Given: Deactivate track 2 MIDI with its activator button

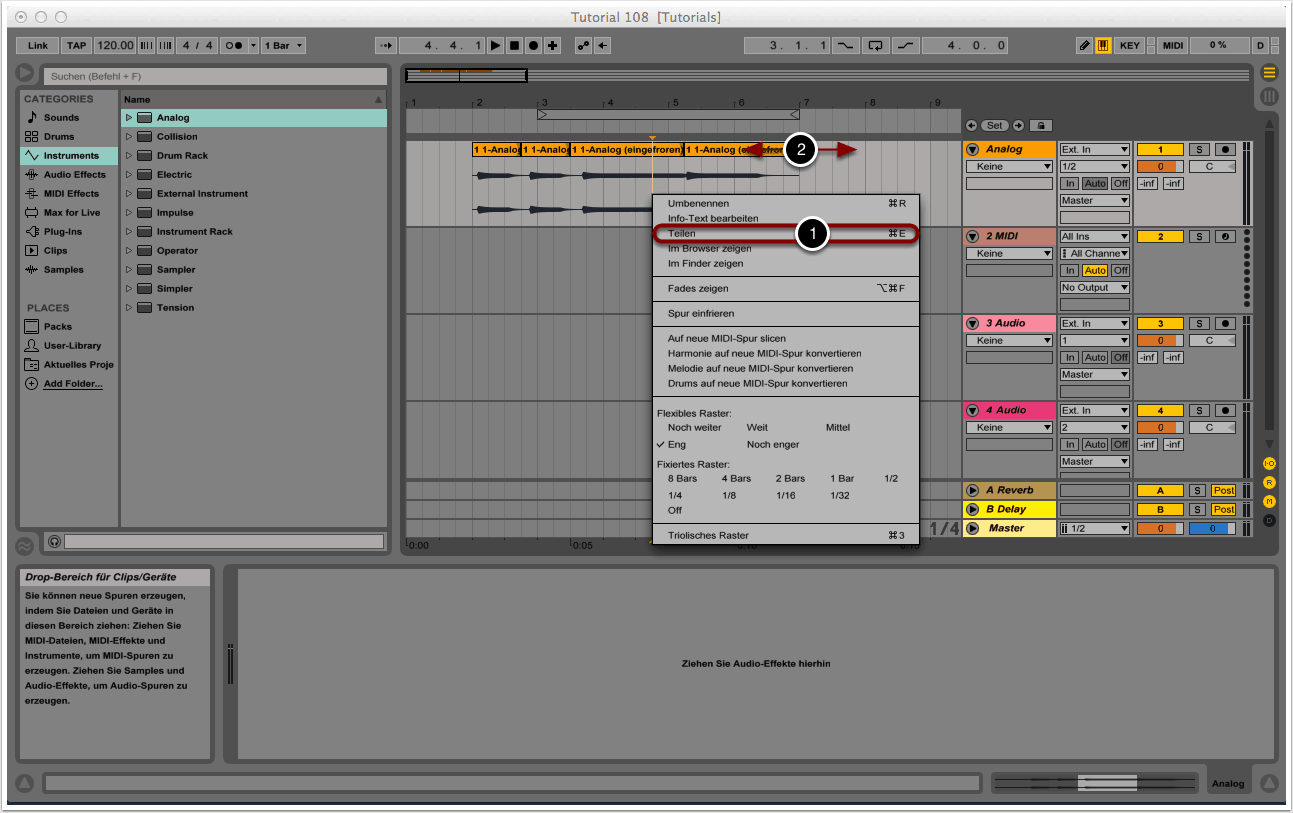Looking at the screenshot, I should tap(1159, 237).
